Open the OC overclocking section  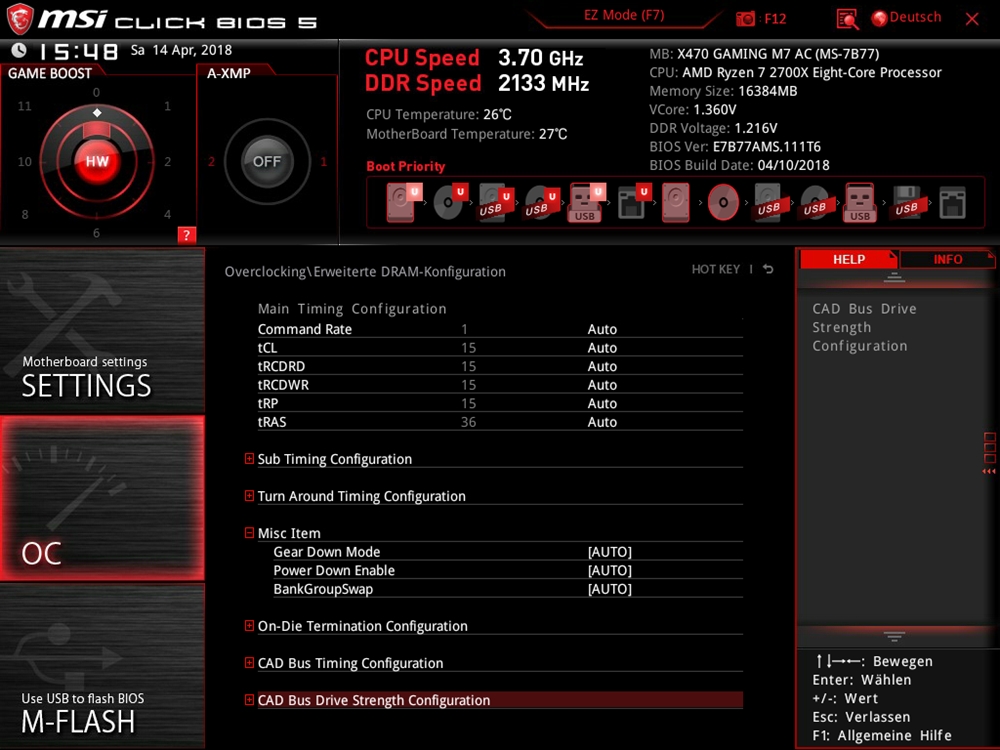click(102, 498)
